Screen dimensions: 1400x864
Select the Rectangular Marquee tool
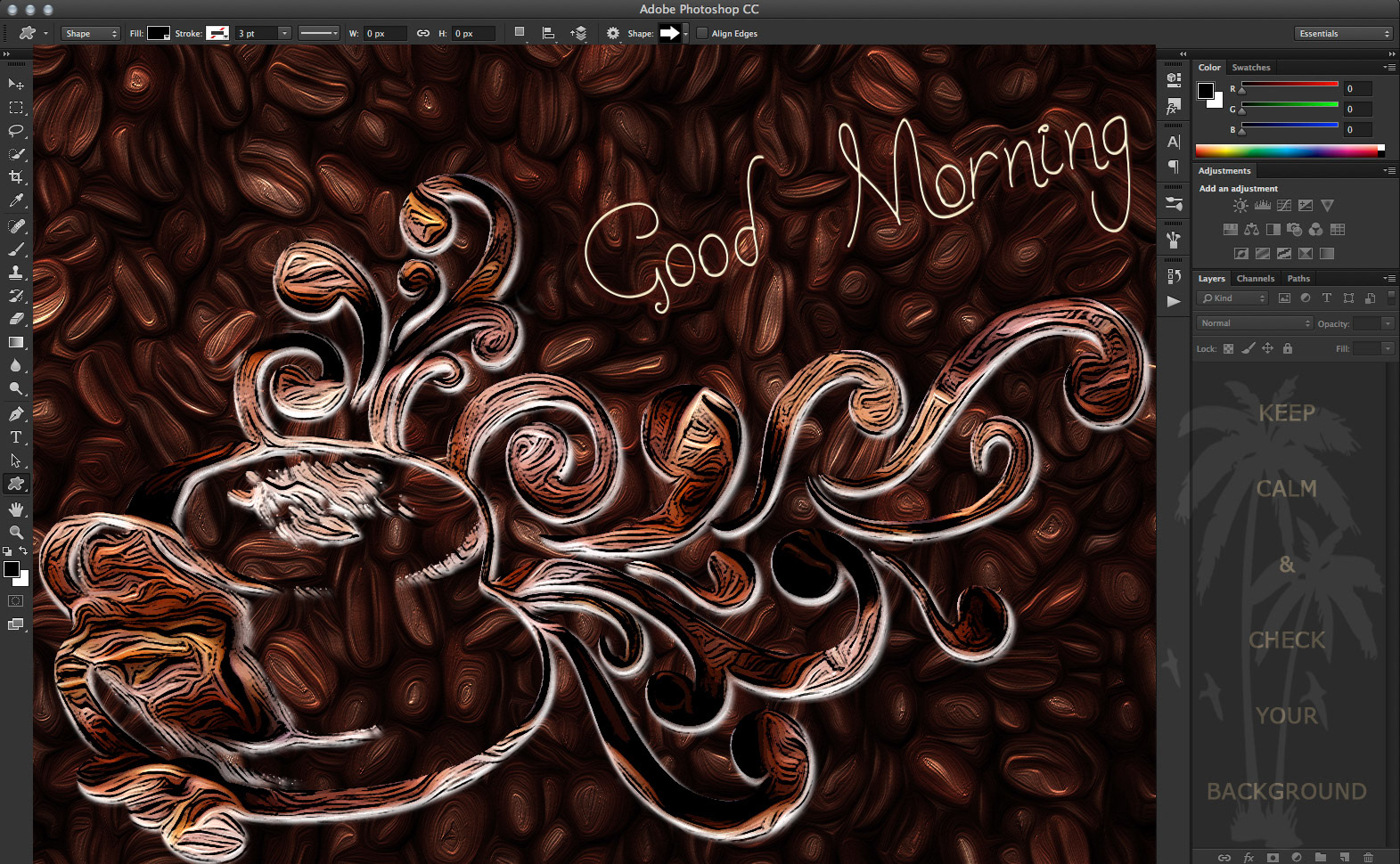(16, 108)
